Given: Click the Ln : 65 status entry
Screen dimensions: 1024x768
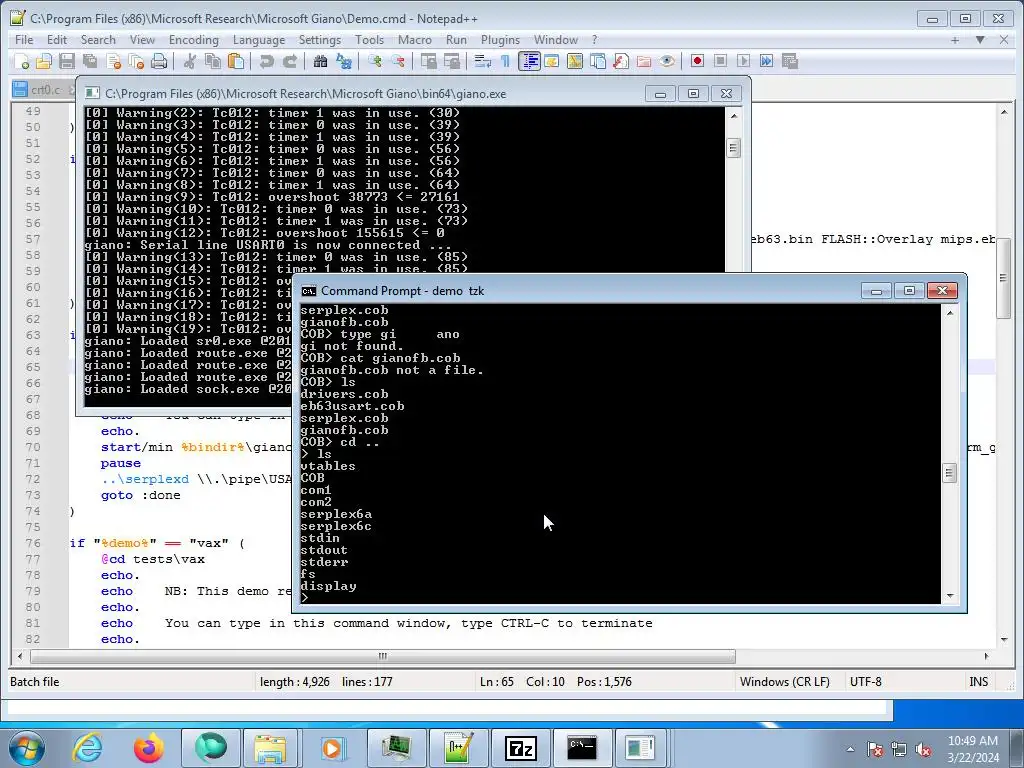Looking at the screenshot, I should 497,682.
